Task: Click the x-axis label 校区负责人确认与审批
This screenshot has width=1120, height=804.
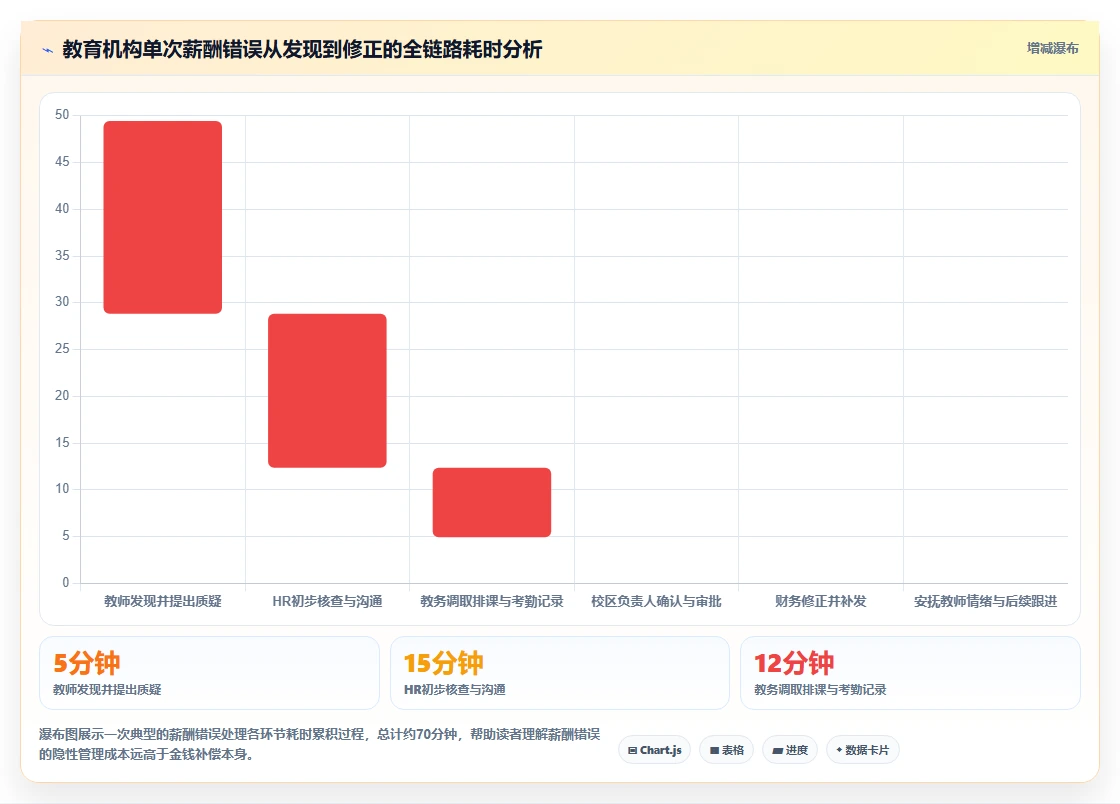Action: (x=656, y=601)
